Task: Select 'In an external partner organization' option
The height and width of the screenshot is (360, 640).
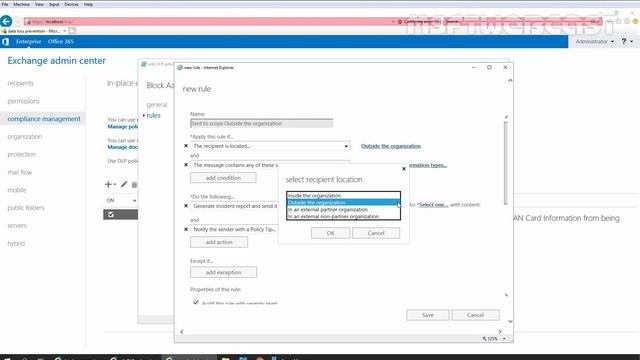Action: [343, 209]
